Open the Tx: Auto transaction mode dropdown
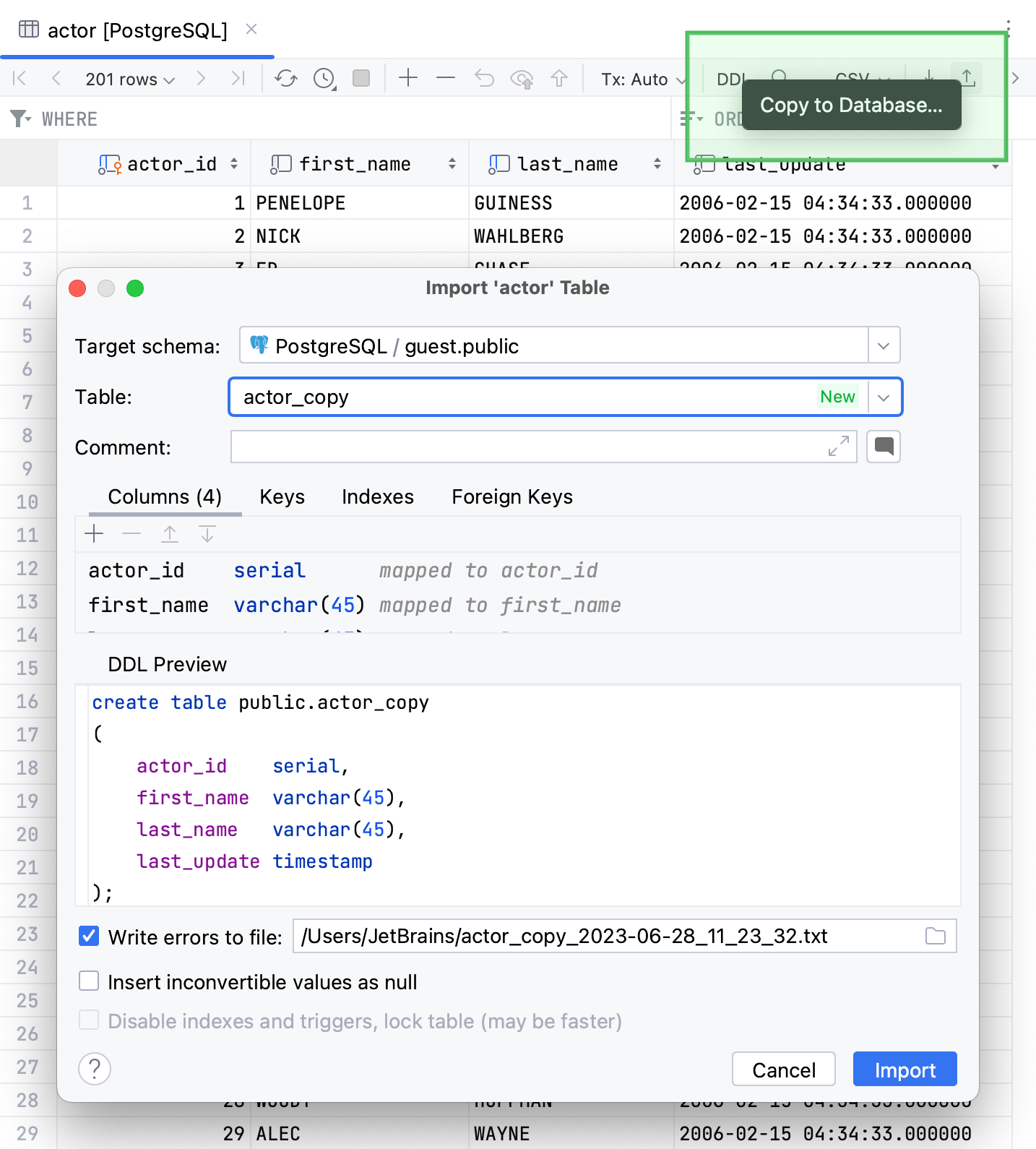The height and width of the screenshot is (1149, 1036). 643,79
